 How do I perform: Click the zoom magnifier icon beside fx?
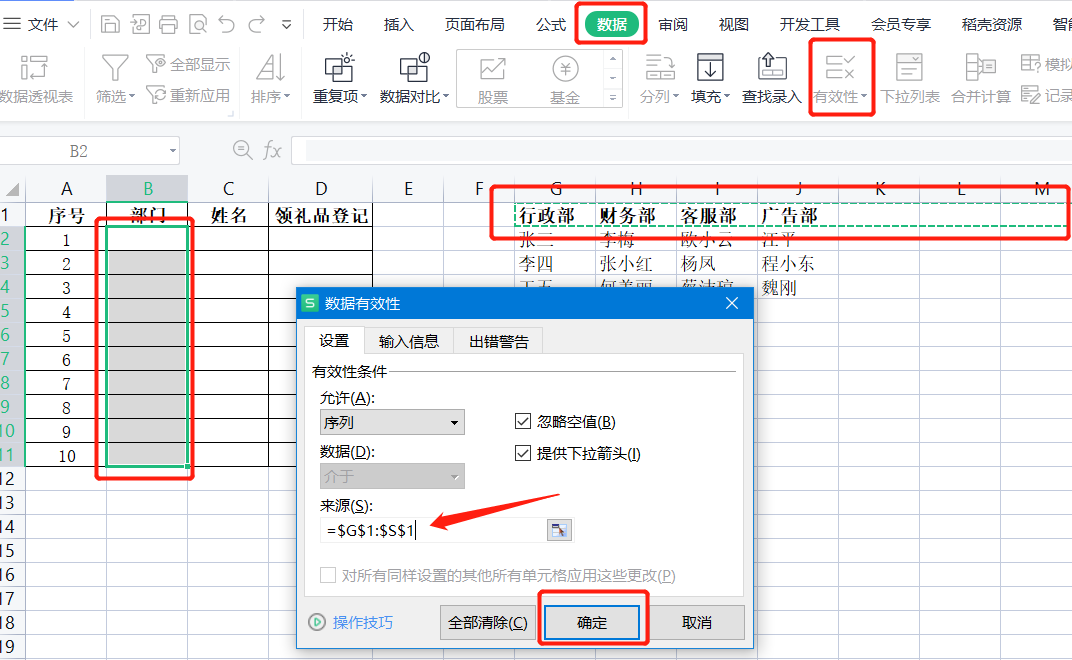coord(242,150)
